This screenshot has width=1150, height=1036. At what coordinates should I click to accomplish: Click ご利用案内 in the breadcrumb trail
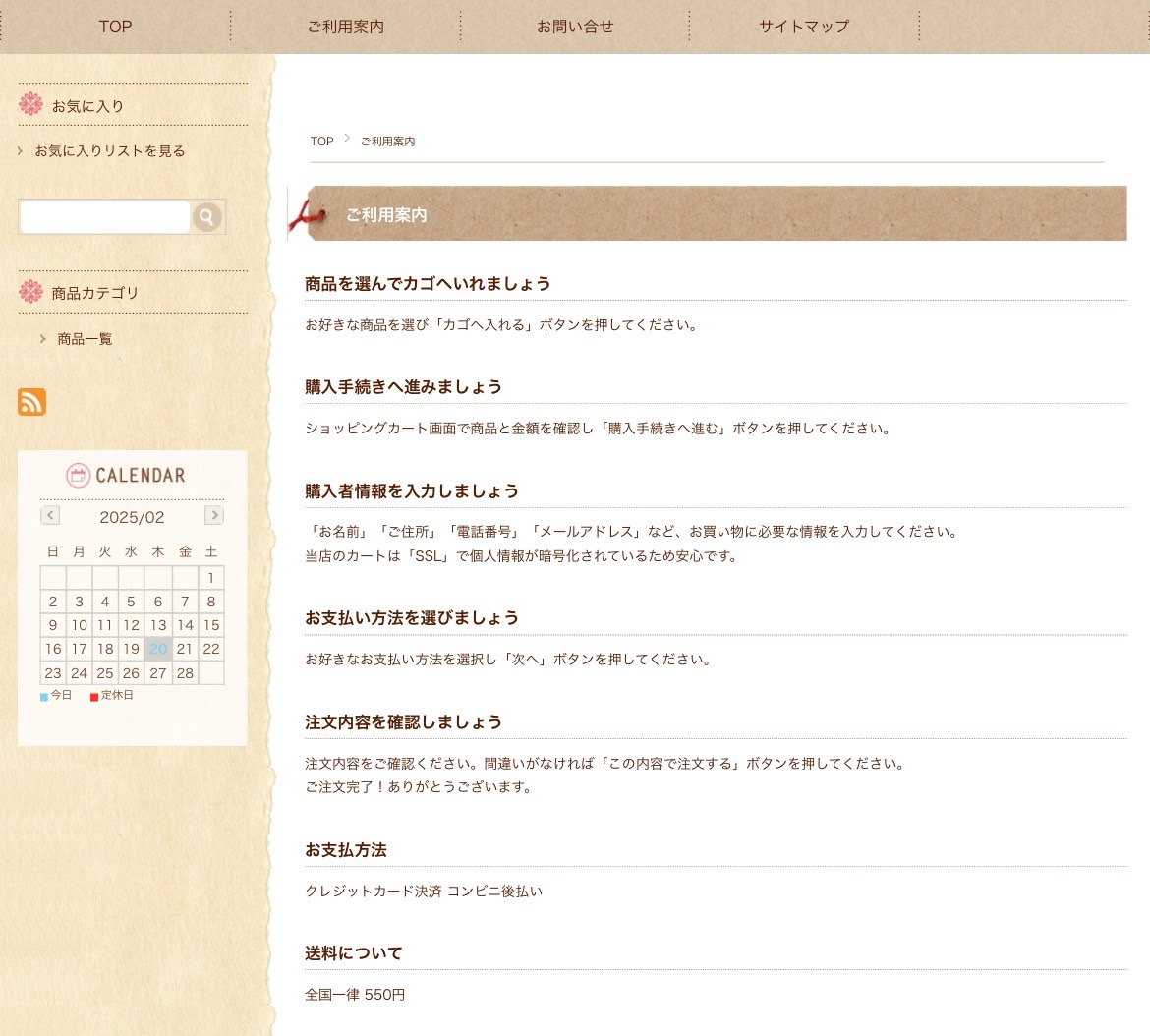pyautogui.click(x=387, y=142)
